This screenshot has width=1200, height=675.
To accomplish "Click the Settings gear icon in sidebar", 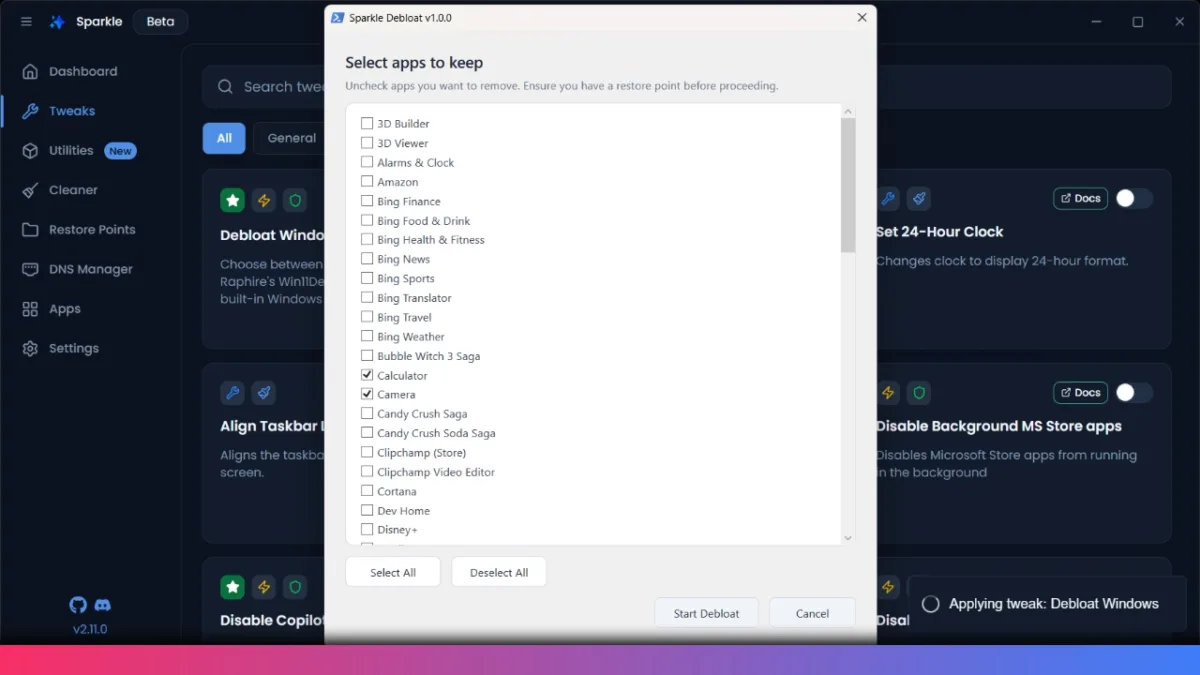I will pyautogui.click(x=30, y=348).
